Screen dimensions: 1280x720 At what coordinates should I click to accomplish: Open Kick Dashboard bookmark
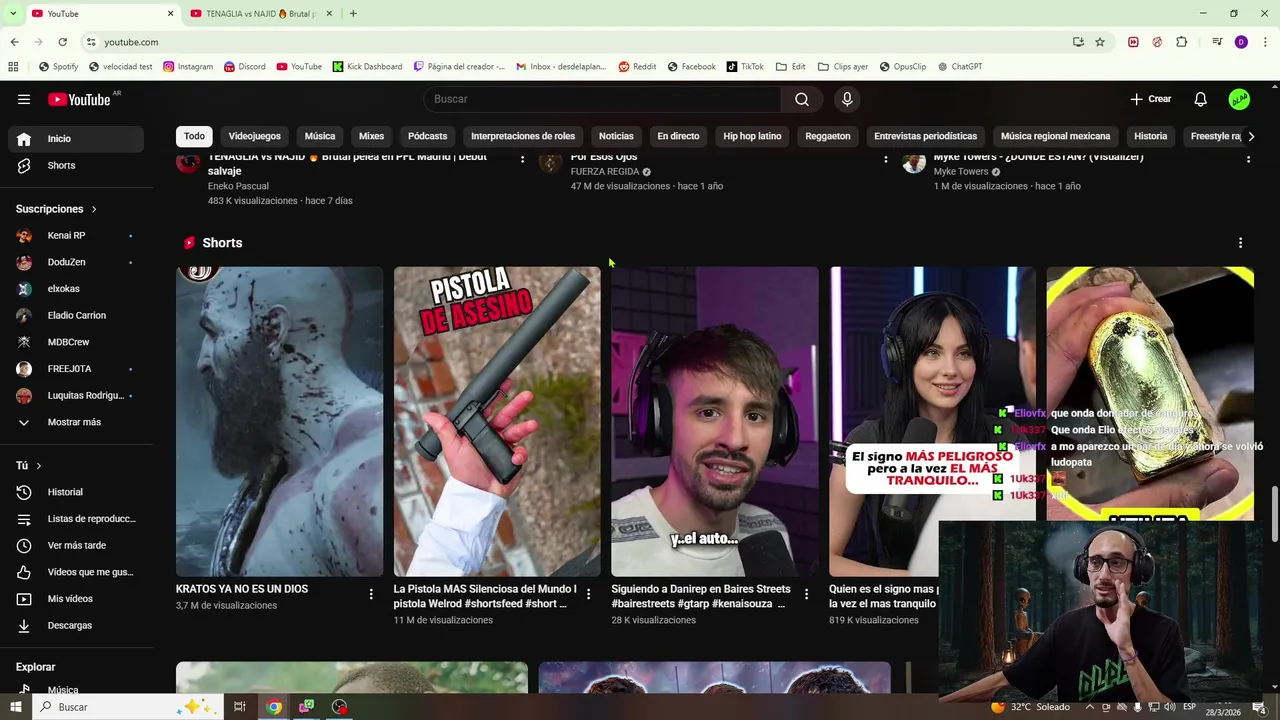(367, 67)
